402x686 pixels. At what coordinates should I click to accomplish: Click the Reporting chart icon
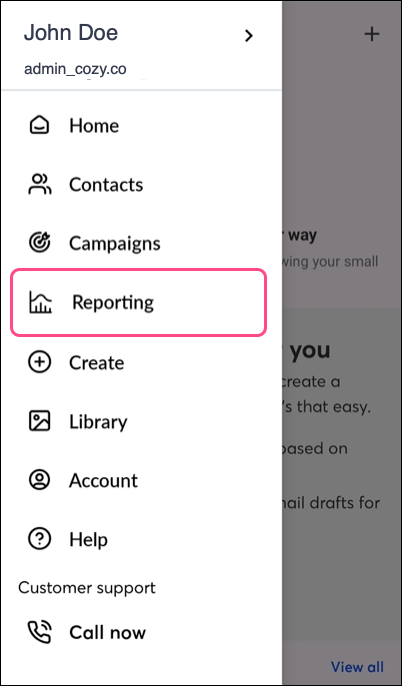pos(41,302)
